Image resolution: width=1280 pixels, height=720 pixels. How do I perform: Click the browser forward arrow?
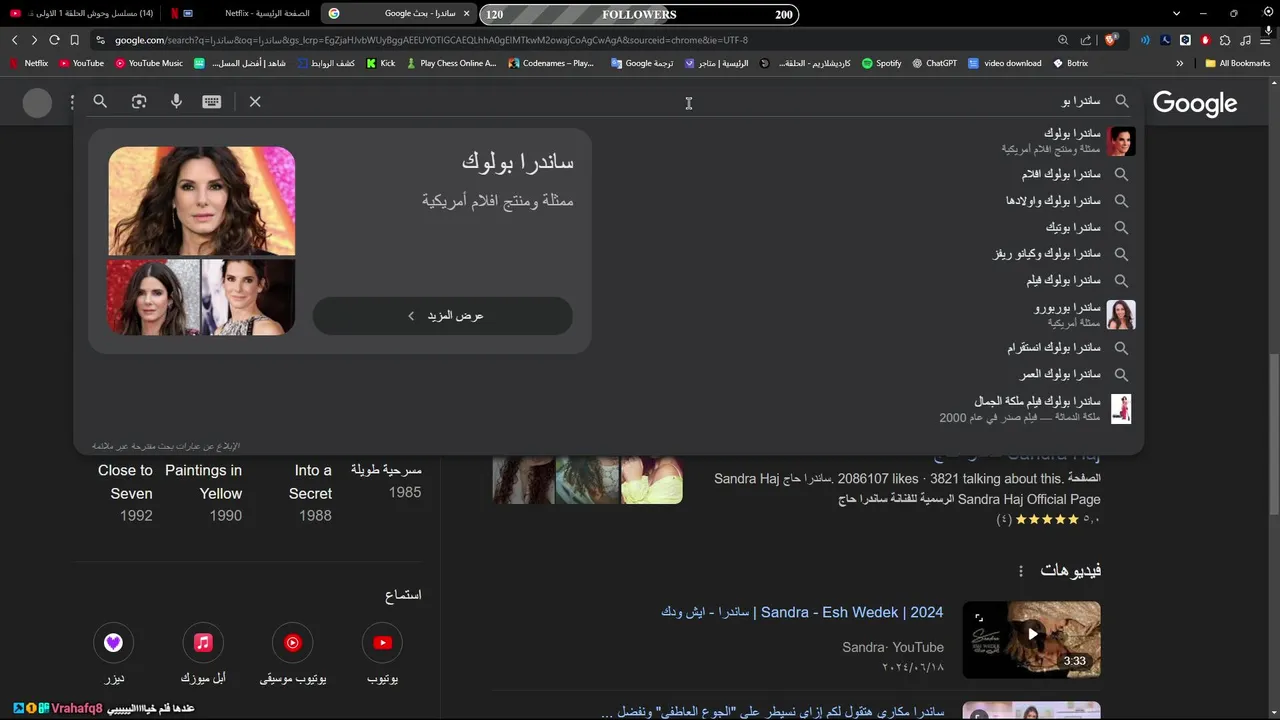(x=34, y=40)
